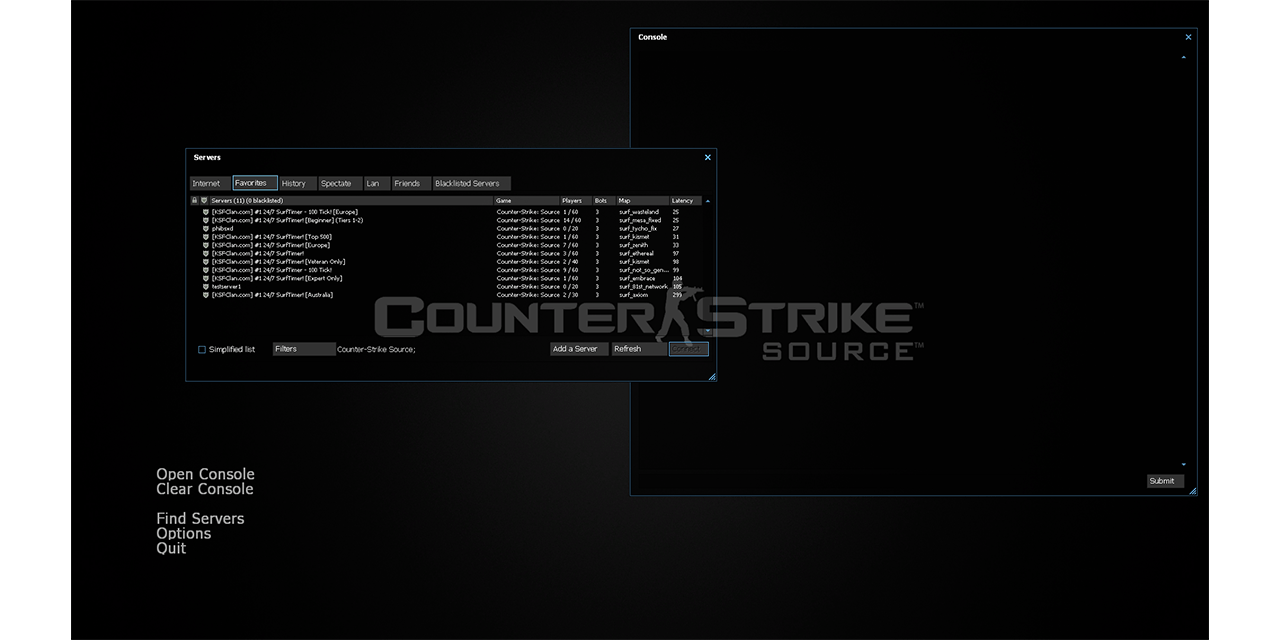This screenshot has height=640, width=1280.
Task: Click the shield icon on the Australia server row
Action: point(205,295)
